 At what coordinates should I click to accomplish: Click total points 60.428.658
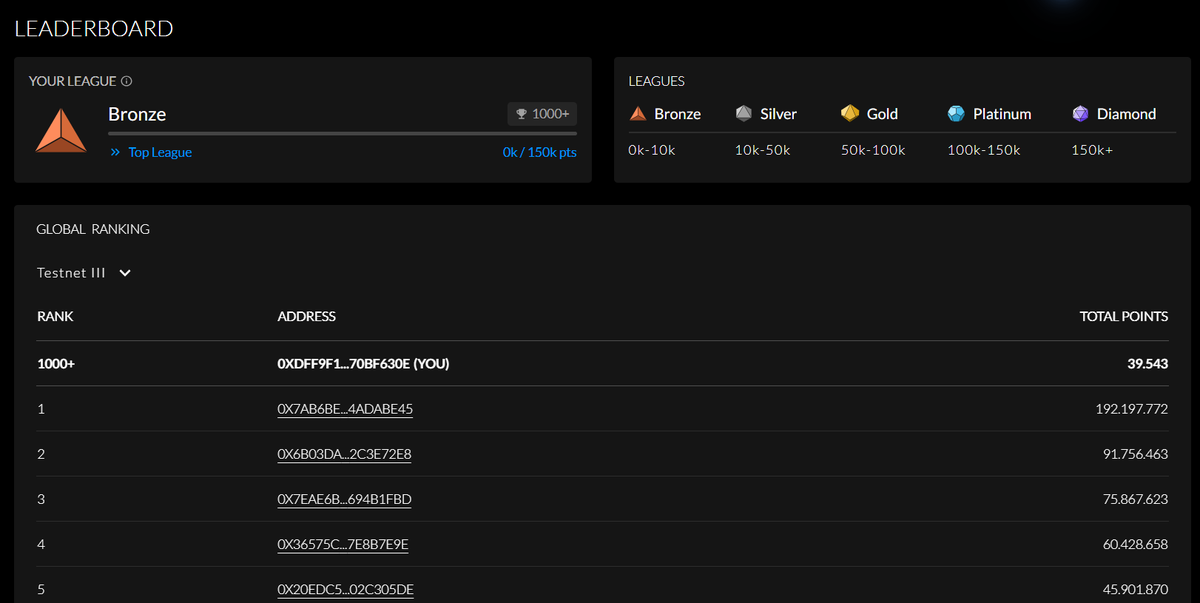[x=1136, y=544]
